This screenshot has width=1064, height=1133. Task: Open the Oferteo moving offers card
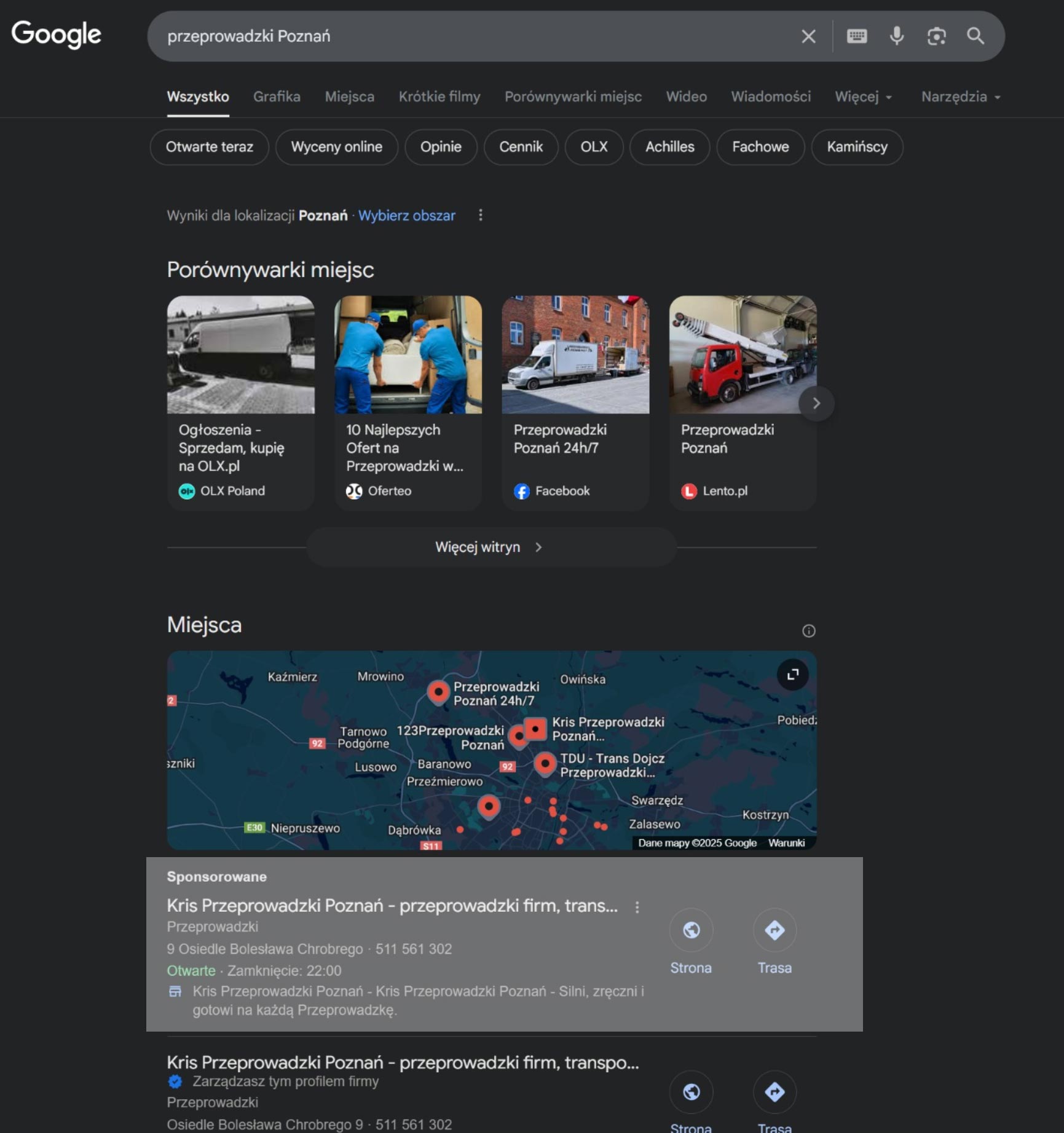coord(408,402)
